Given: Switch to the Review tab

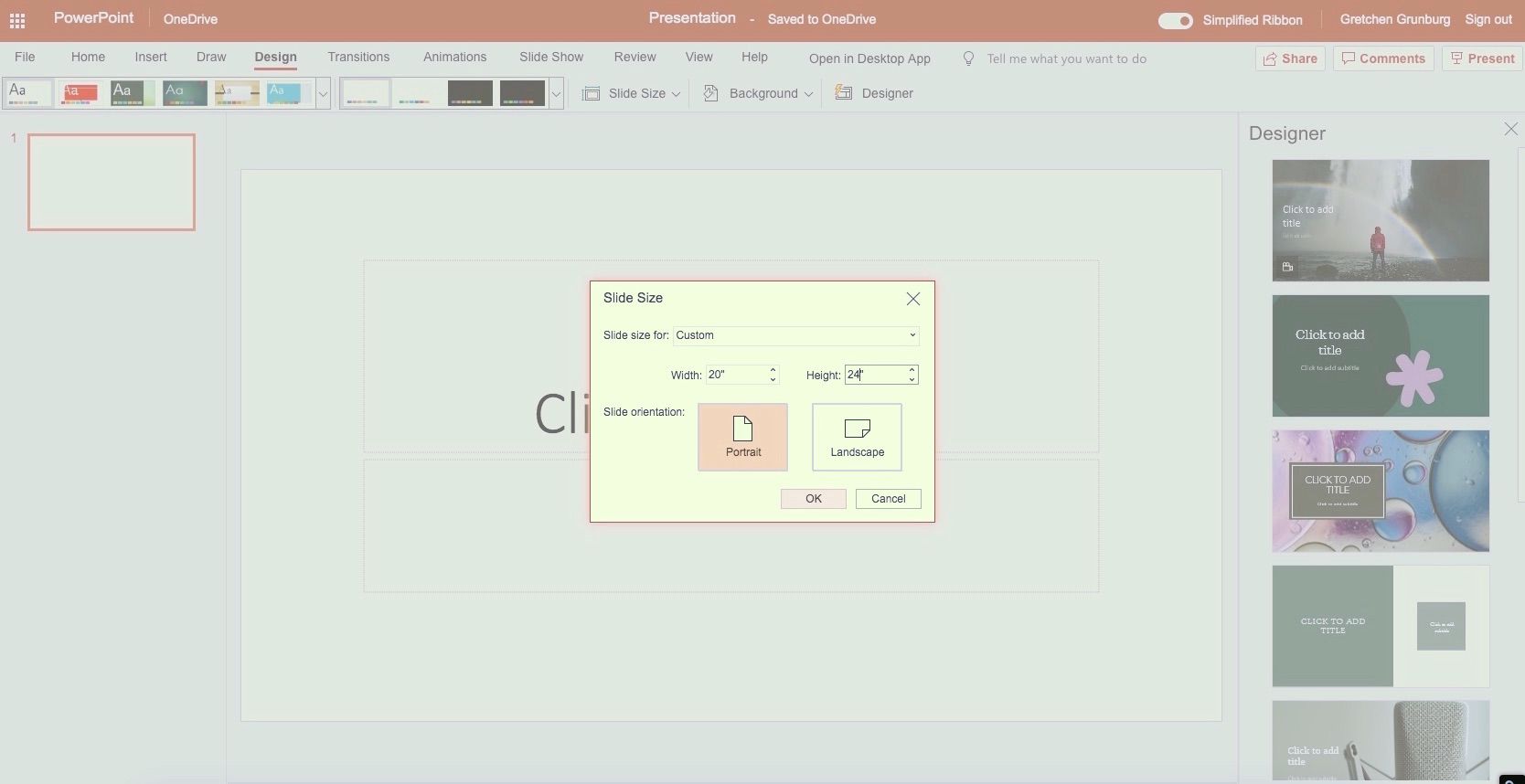Looking at the screenshot, I should pos(635,57).
